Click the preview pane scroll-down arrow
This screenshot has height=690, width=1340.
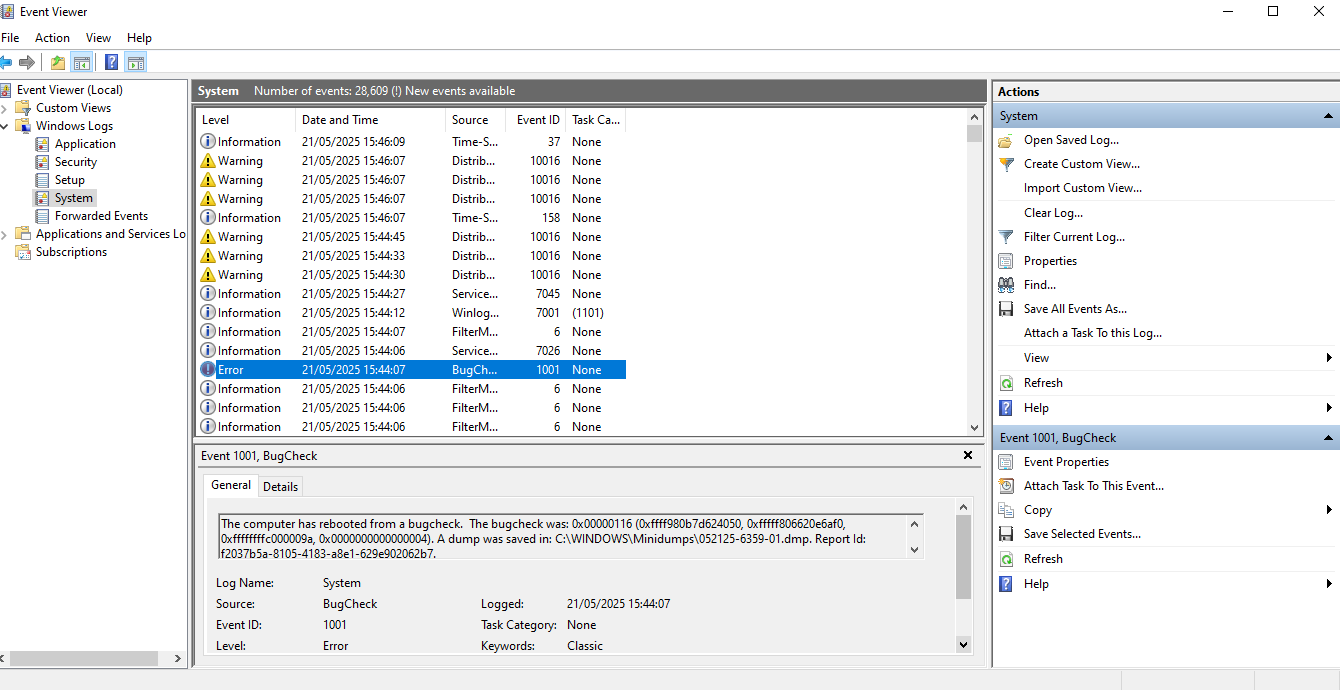[963, 645]
